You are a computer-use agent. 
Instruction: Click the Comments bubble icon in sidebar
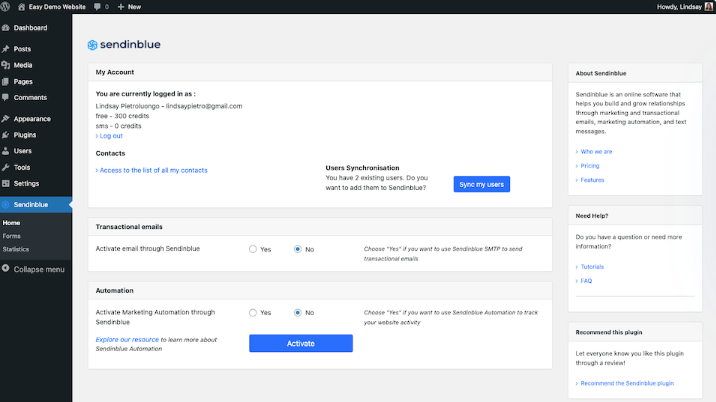pos(5,97)
